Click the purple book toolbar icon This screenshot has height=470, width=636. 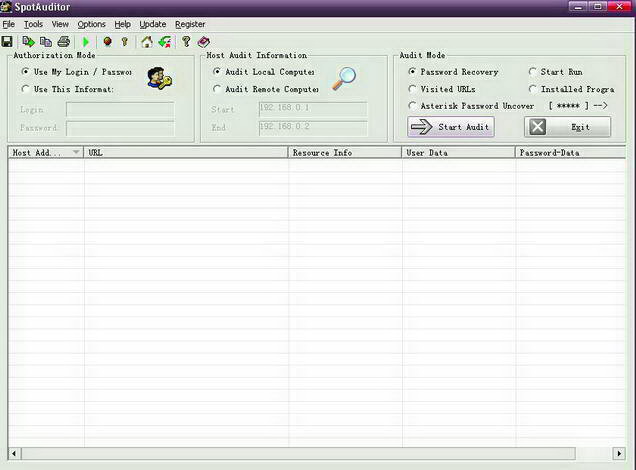pos(204,41)
